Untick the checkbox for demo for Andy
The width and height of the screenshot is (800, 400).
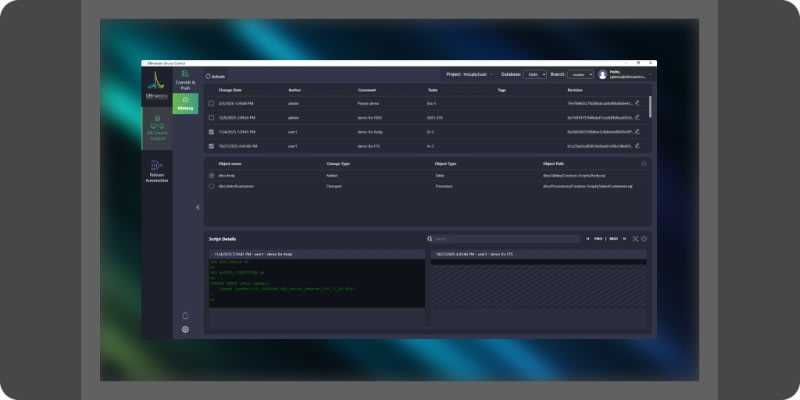pos(211,132)
